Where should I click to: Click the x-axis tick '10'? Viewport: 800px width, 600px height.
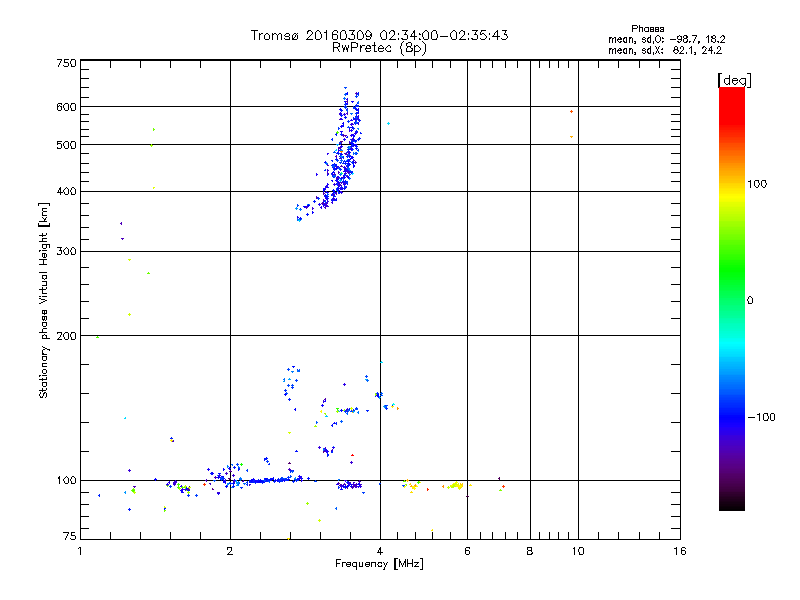pos(578,551)
